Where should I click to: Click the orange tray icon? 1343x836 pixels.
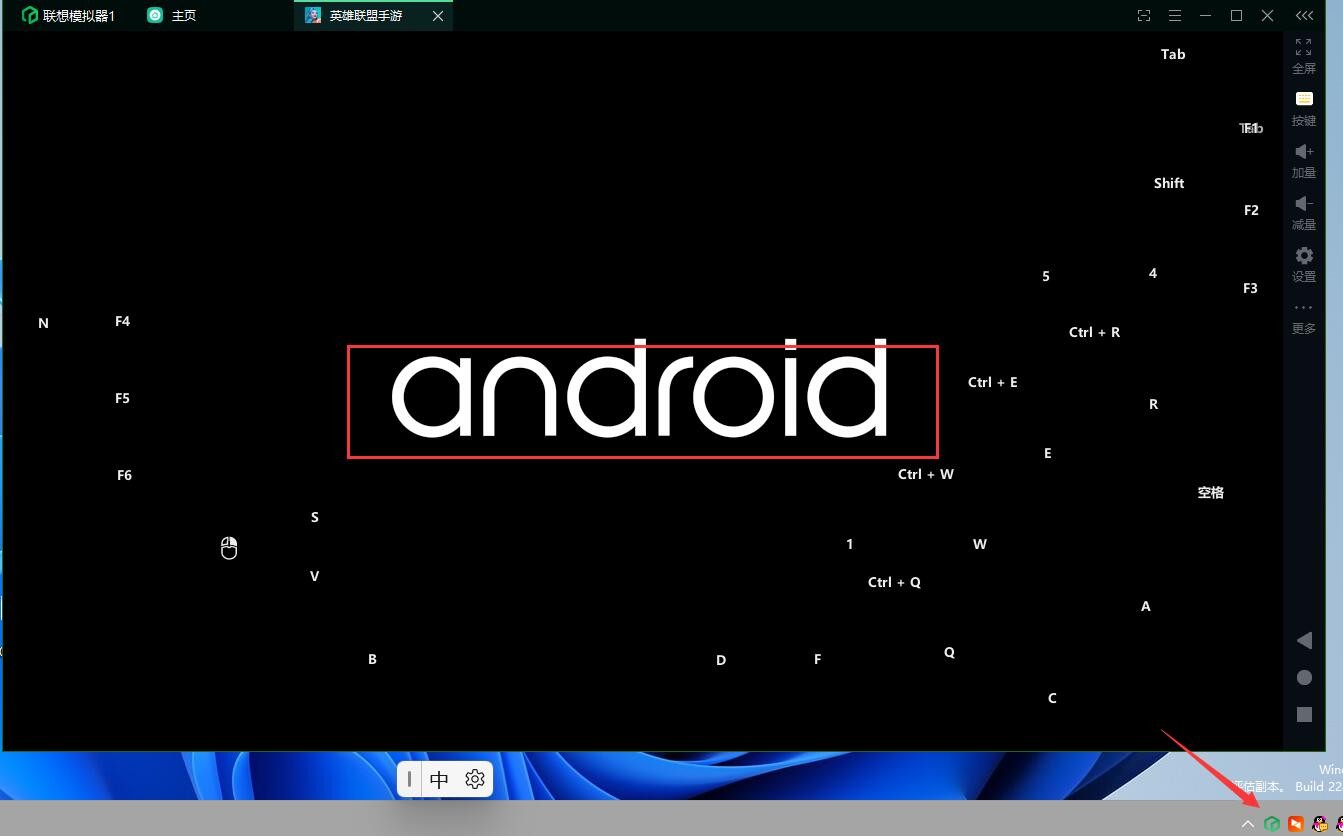(x=1296, y=824)
